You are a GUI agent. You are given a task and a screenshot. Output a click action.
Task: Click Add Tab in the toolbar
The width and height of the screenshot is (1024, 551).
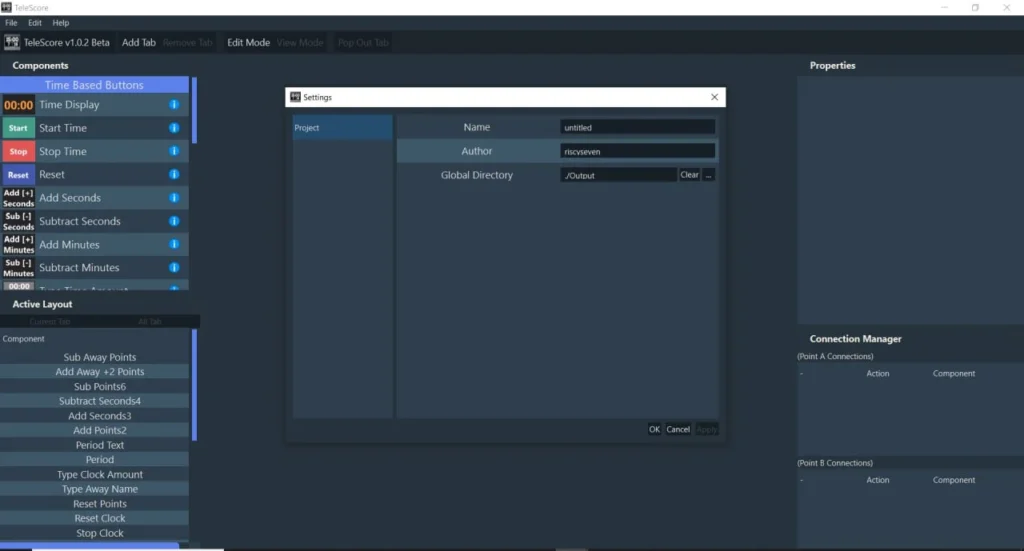[138, 42]
